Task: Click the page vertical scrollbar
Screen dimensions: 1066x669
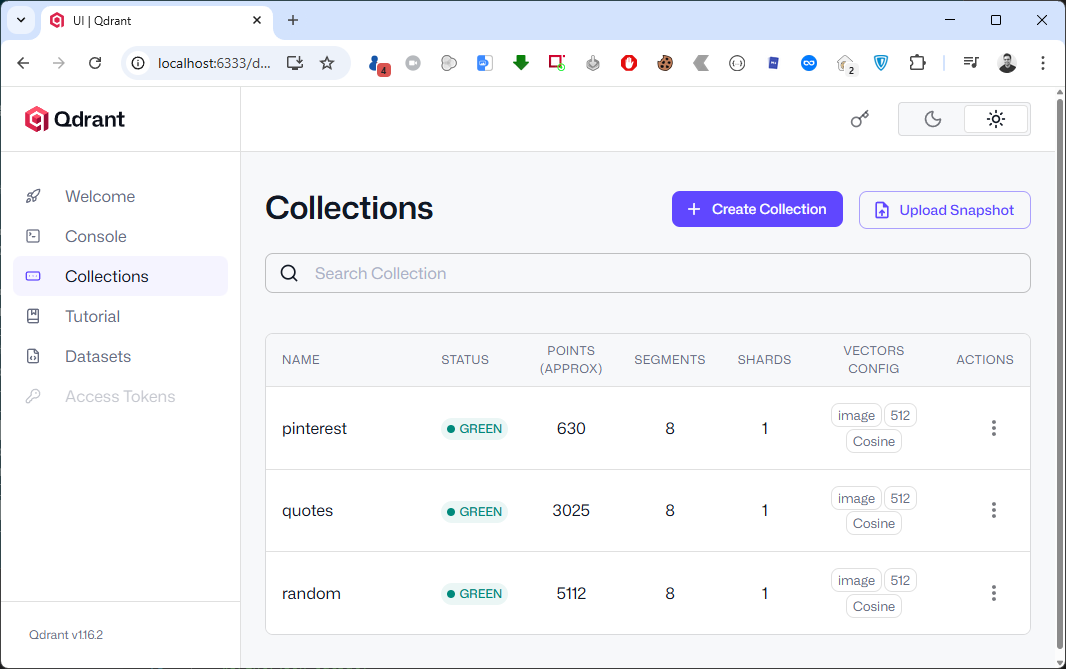Action: point(1060,370)
